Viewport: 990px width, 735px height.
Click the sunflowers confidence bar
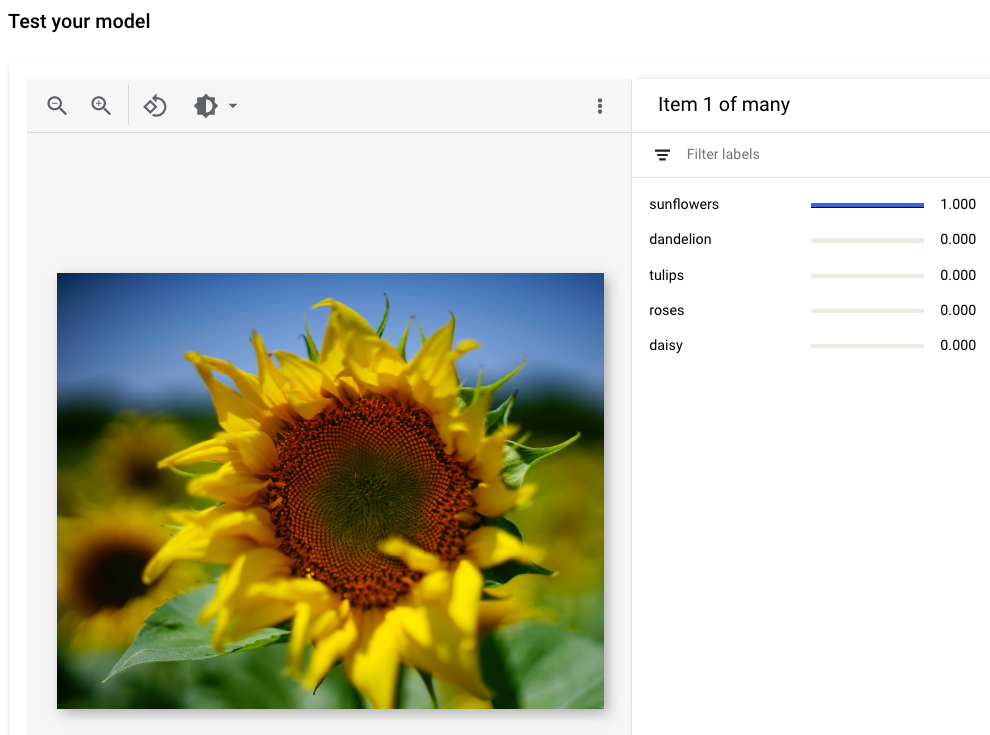(867, 204)
